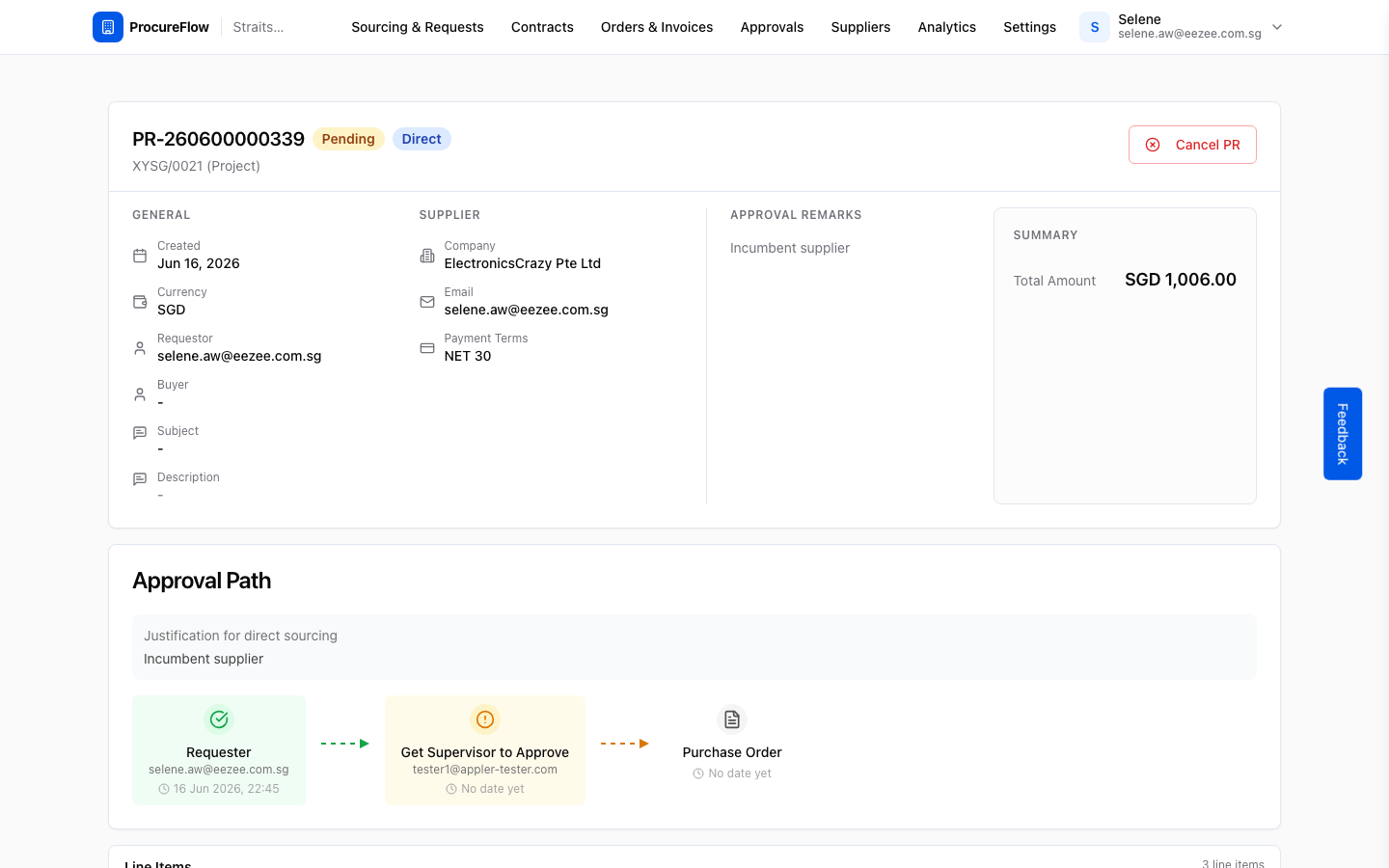Image resolution: width=1389 pixels, height=868 pixels.
Task: Open the Sourcing & Requests menu
Action: pyautogui.click(x=418, y=27)
